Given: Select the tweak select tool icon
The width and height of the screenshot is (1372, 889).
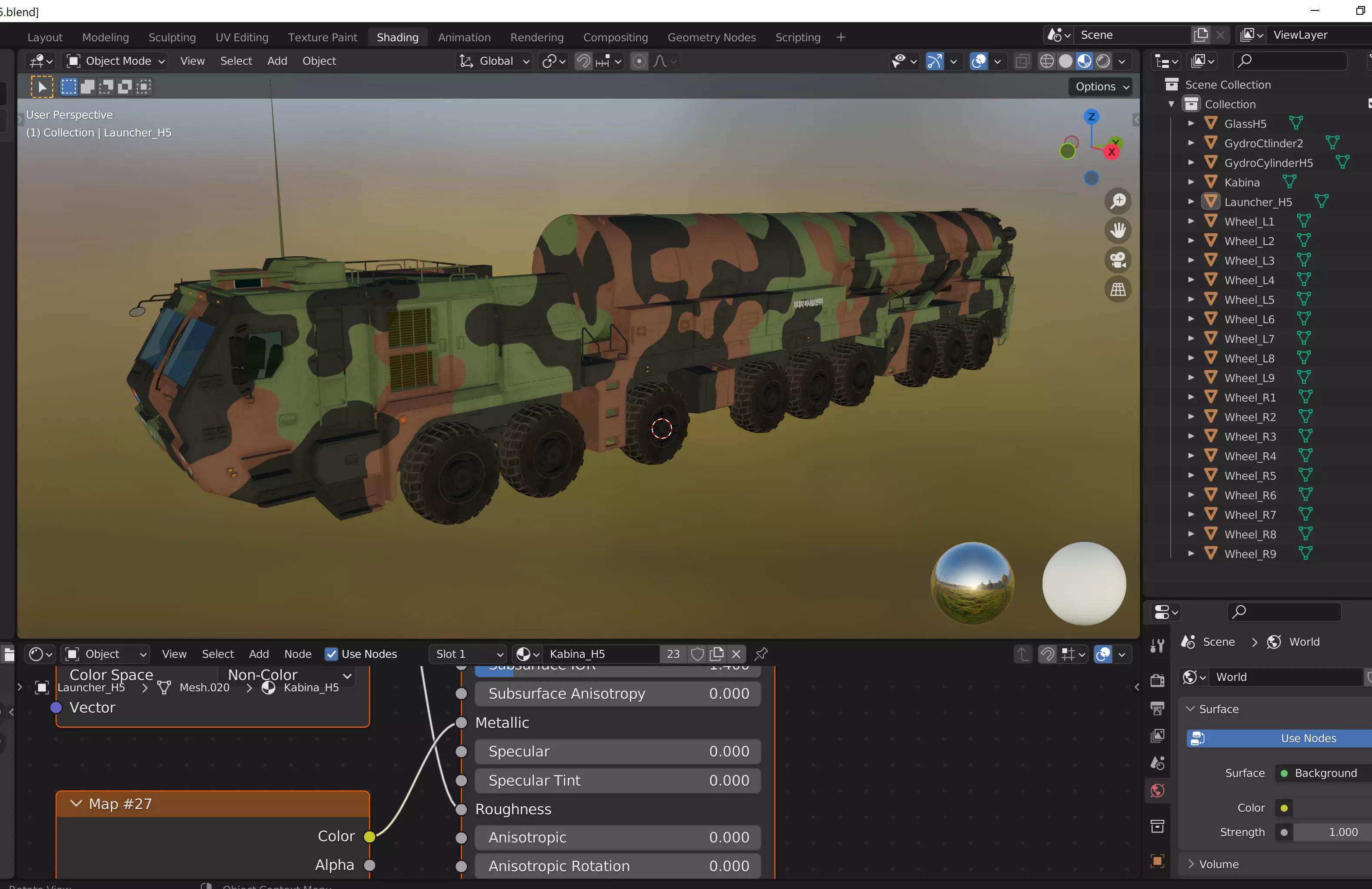Looking at the screenshot, I should pyautogui.click(x=41, y=87).
